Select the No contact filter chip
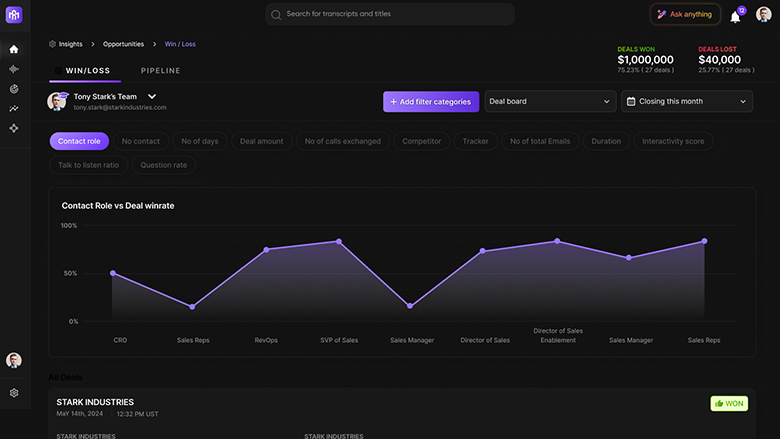 pos(141,141)
